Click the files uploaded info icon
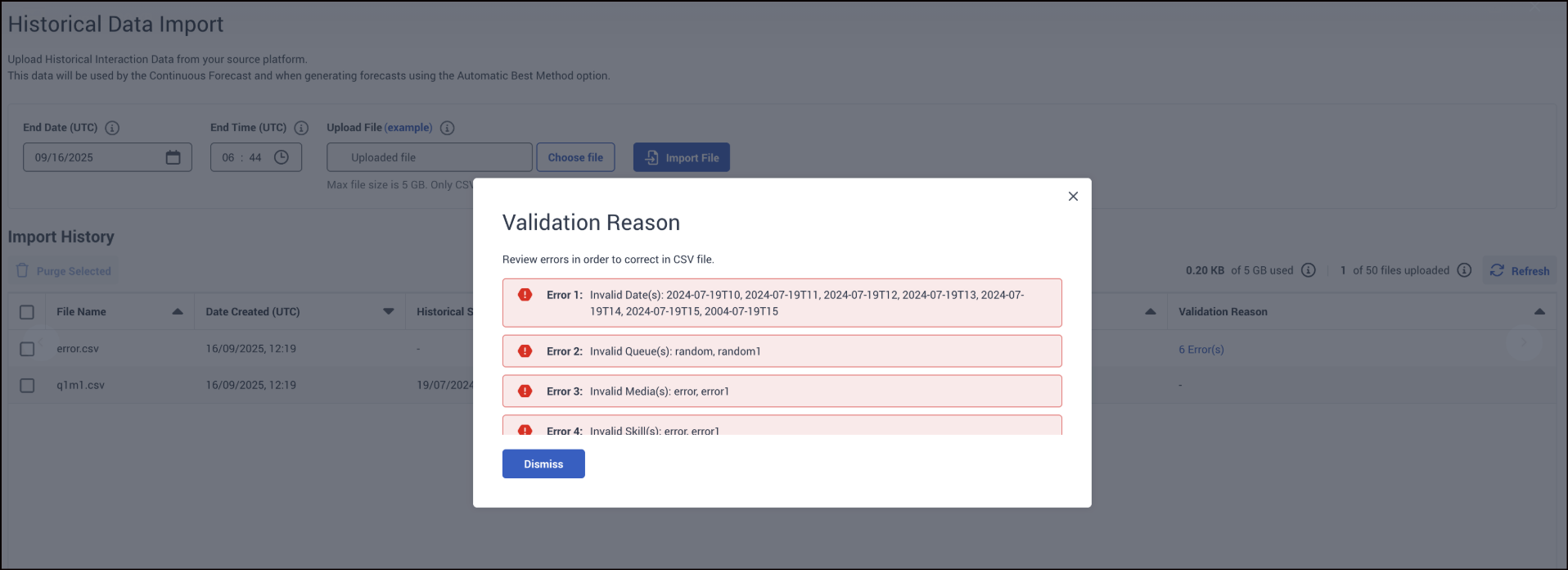Image resolution: width=1568 pixels, height=570 pixels. tap(1464, 270)
